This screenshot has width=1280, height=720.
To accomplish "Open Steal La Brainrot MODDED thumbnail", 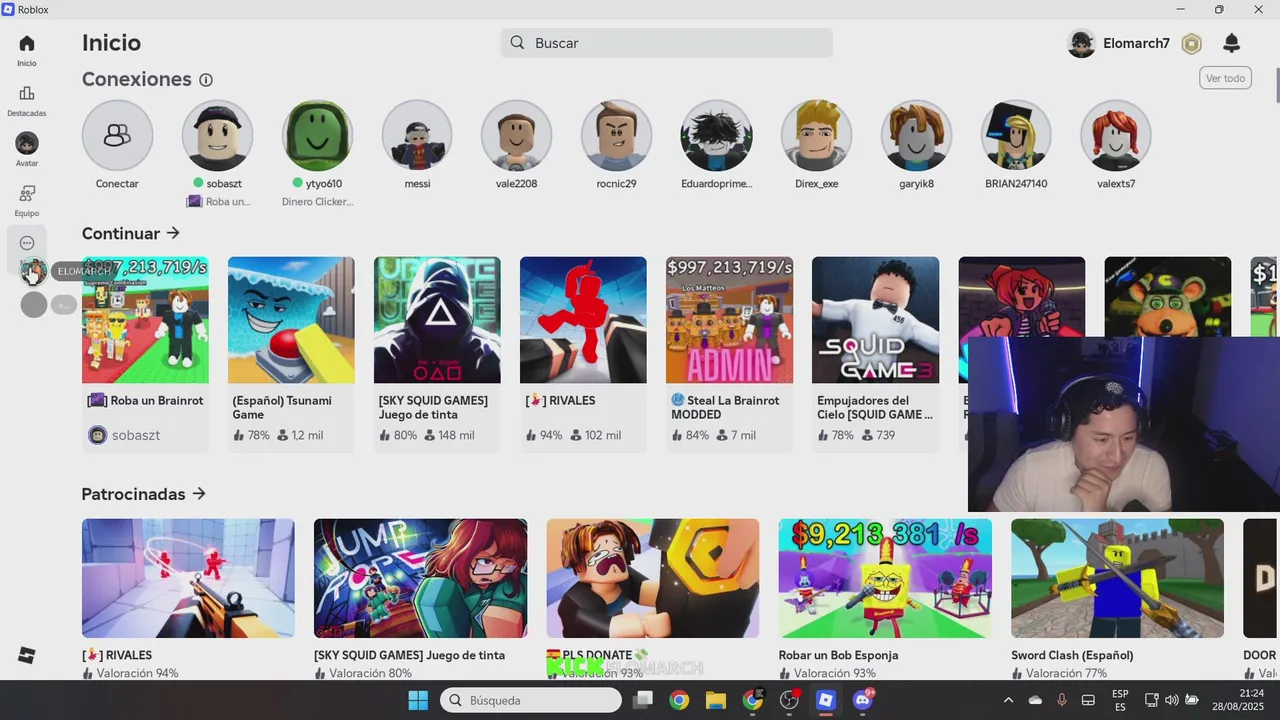I will [x=729, y=320].
